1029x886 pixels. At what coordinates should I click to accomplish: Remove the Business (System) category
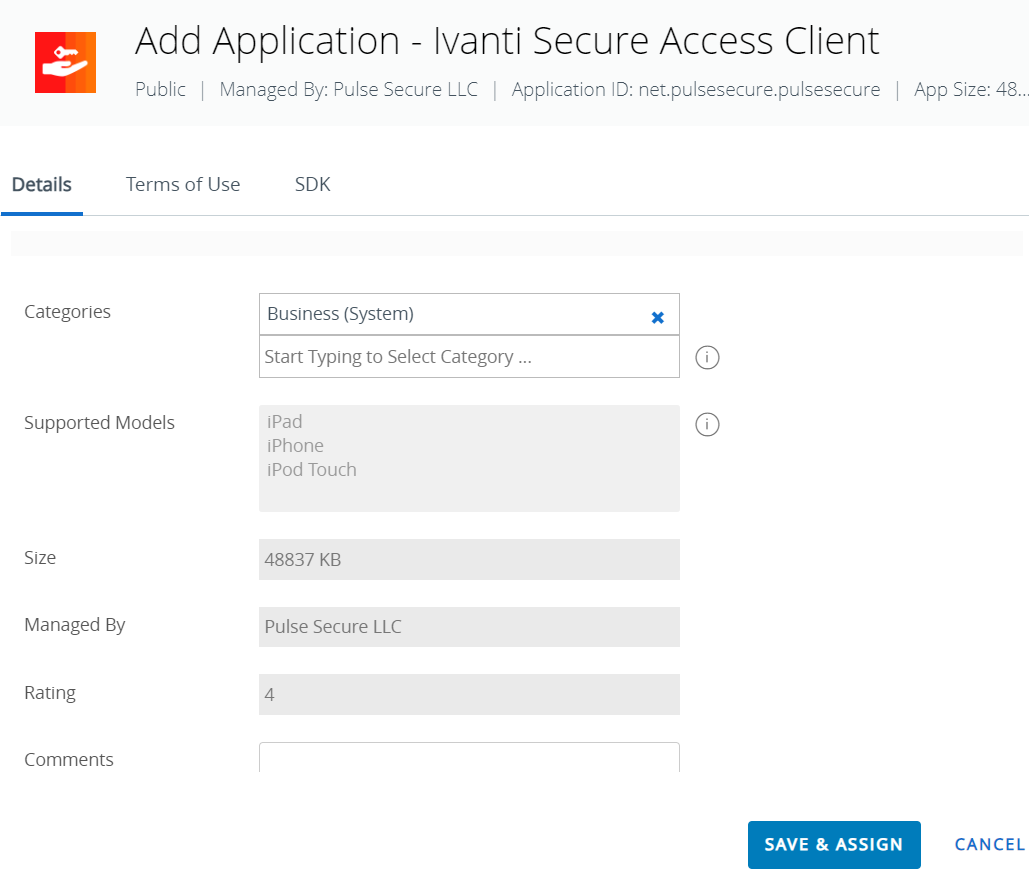(657, 317)
